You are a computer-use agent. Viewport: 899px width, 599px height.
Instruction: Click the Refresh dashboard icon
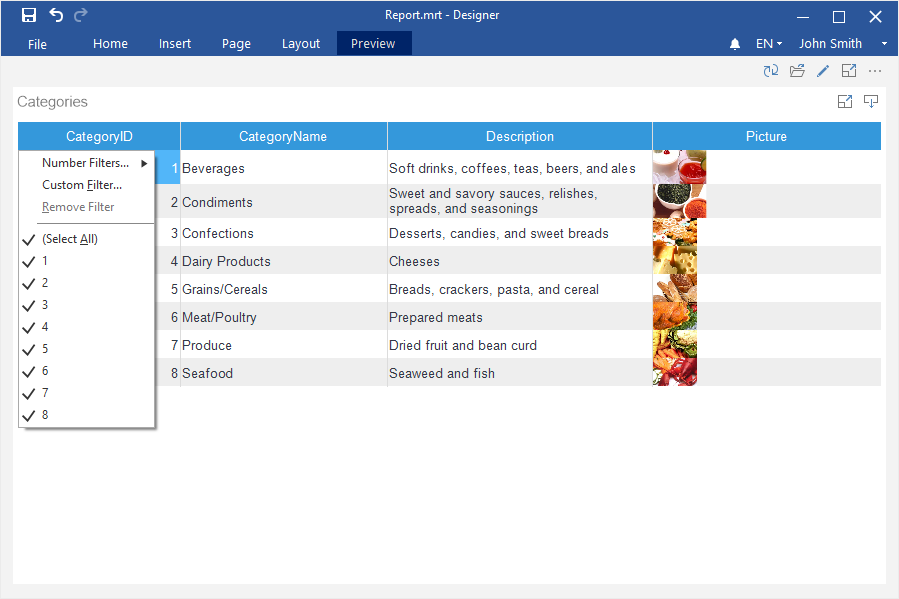(770, 71)
